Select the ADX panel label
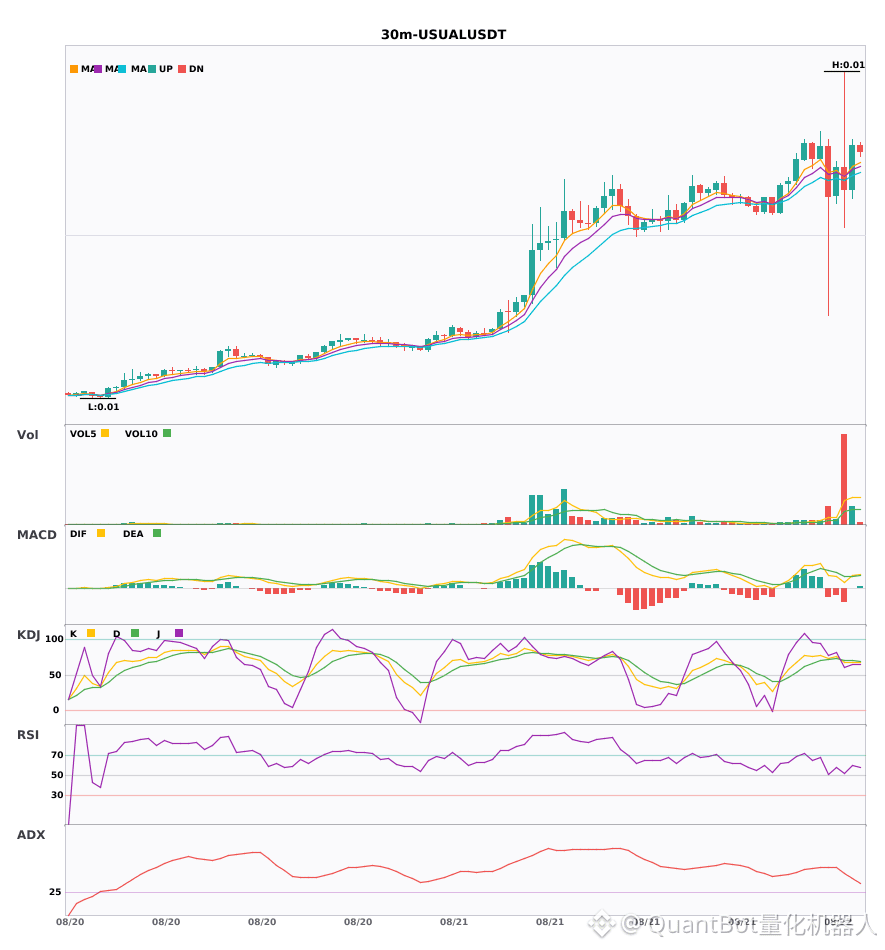Image resolution: width=885 pixels, height=950 pixels. click(31, 835)
